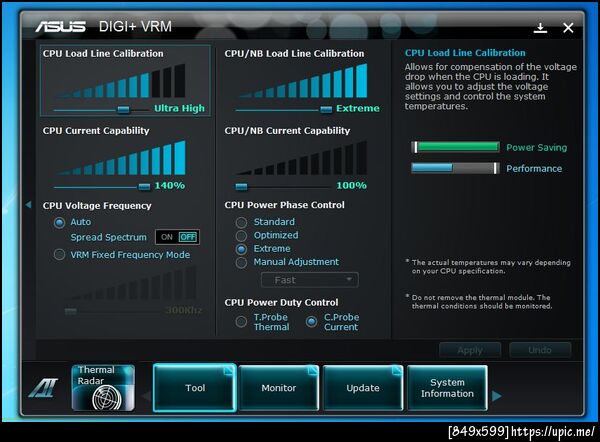Click the CPU/NB Current Capability bar graph
Screen dimensions: 600x442
[x=303, y=158]
